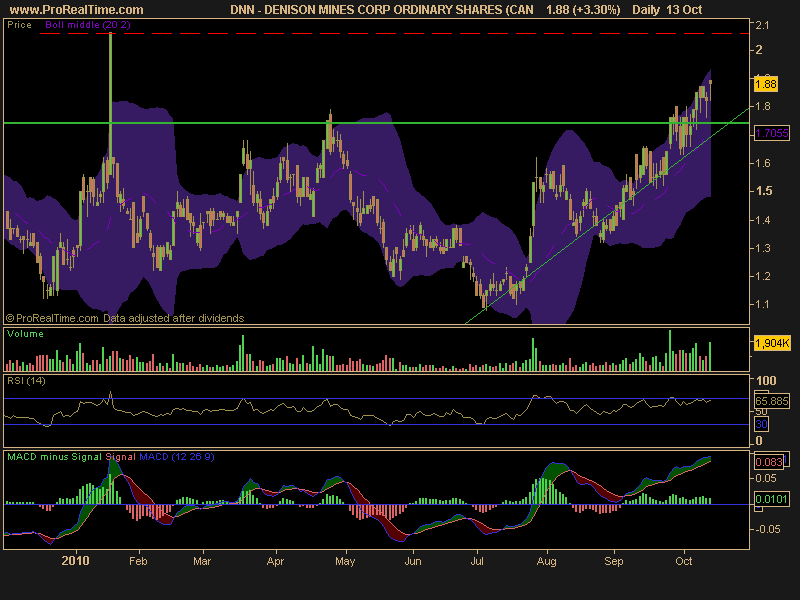The height and width of the screenshot is (600, 800).
Task: Click the blue 30 RSI level tag
Action: coord(761,424)
